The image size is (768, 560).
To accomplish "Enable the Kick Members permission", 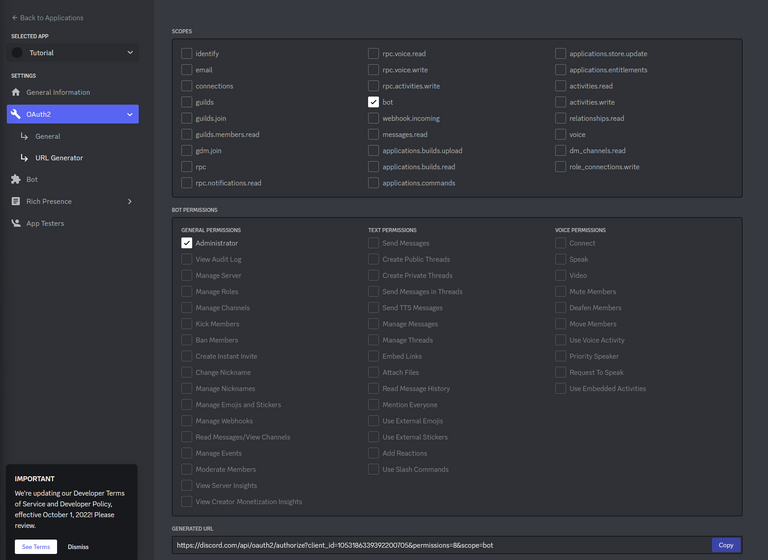I will coord(187,324).
